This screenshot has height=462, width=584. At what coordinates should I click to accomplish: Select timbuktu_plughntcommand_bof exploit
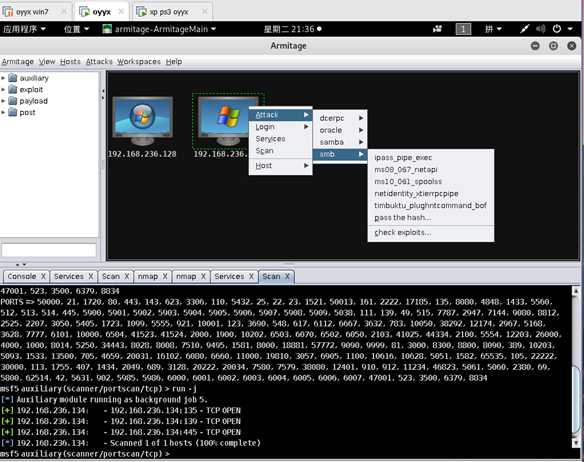point(431,205)
